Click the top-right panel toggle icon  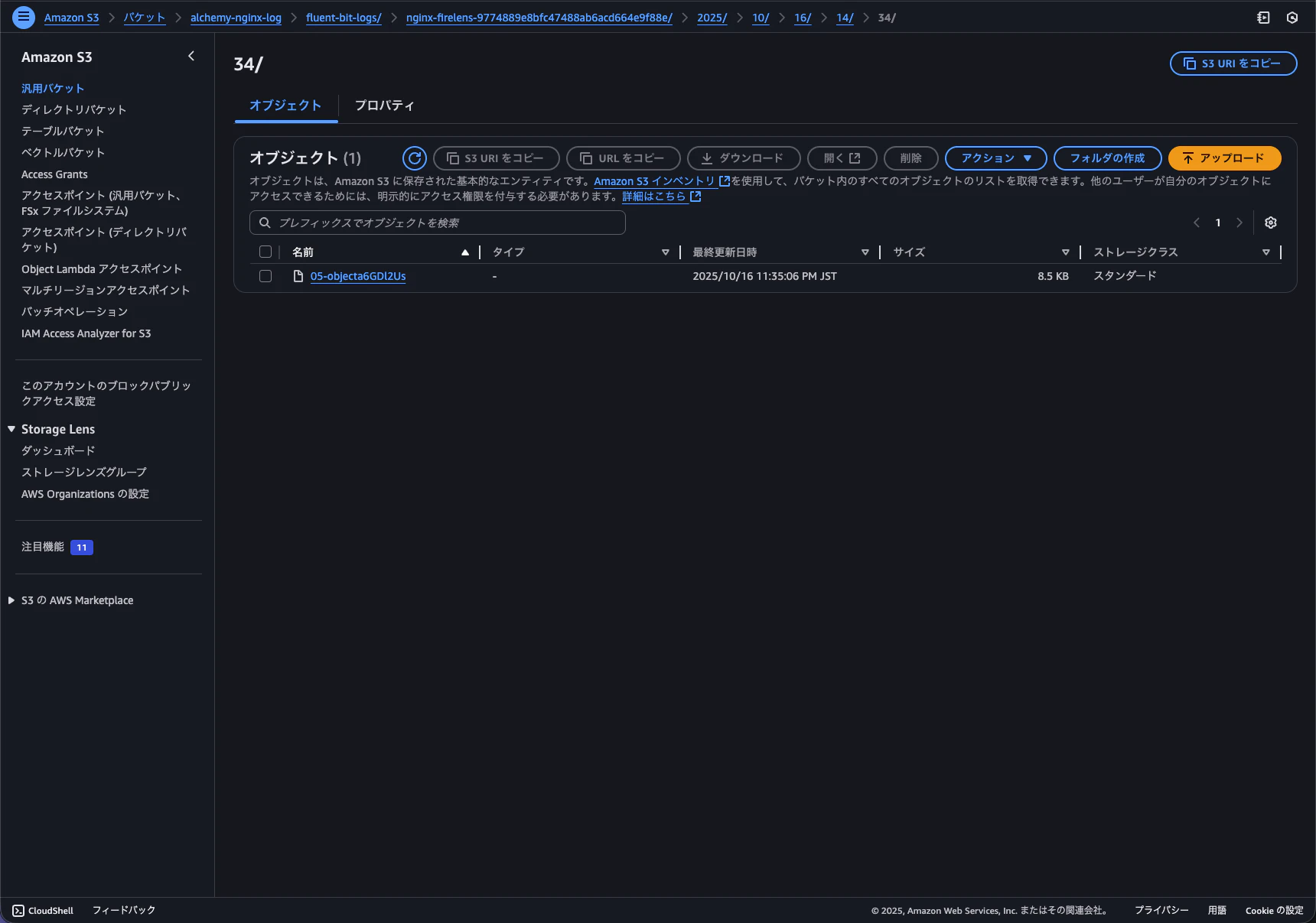1263,18
